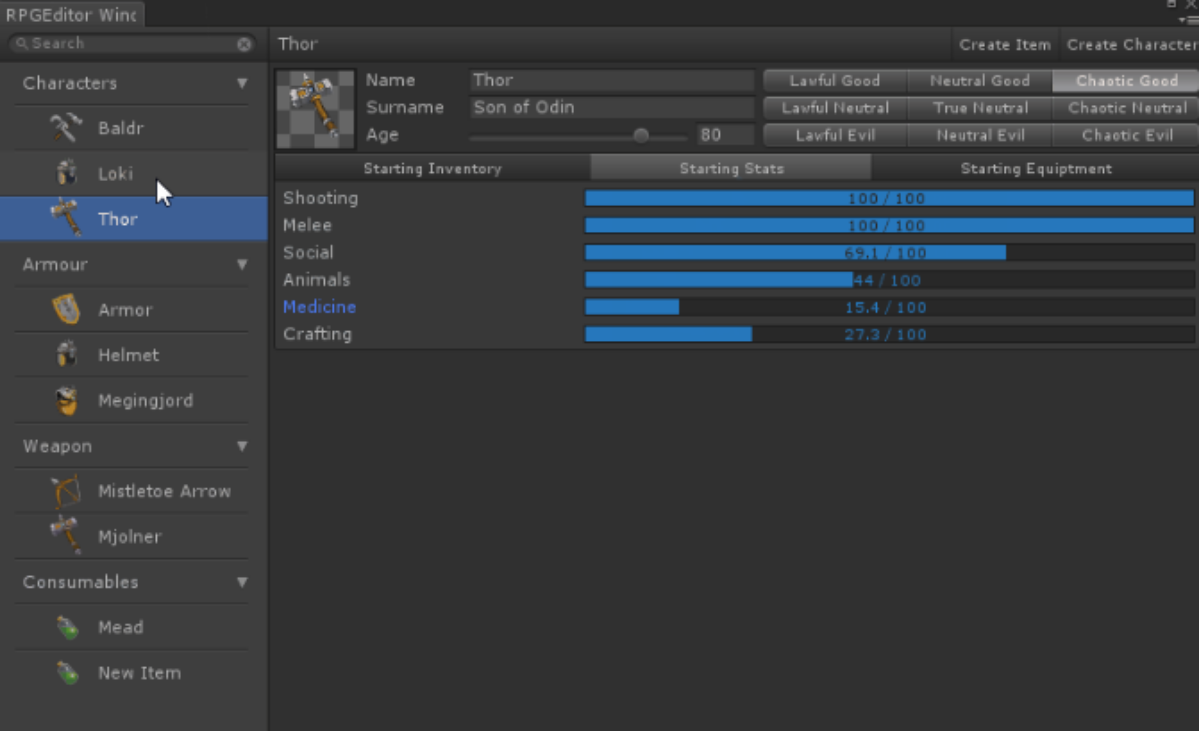The image size is (1199, 731).
Task: Select Loki in the character list
Action: (x=134, y=174)
